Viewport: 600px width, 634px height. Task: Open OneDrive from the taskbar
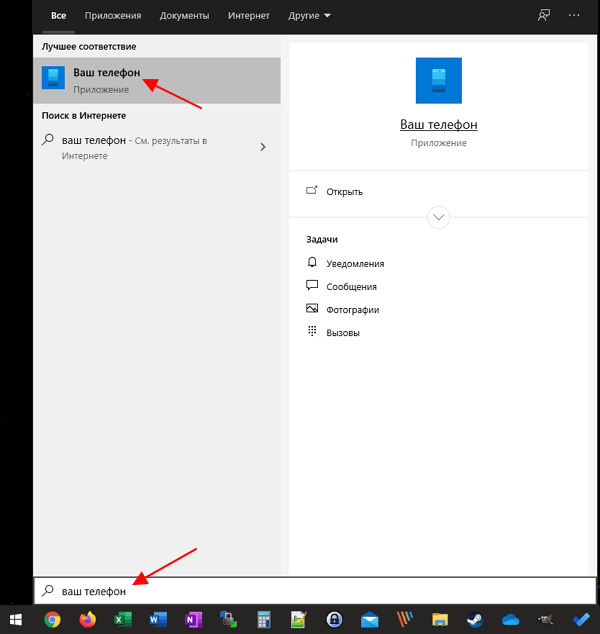pos(510,620)
